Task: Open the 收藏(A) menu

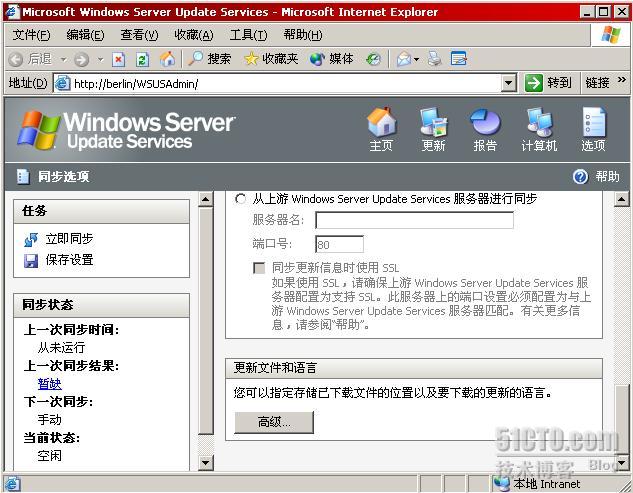Action: click(193, 35)
